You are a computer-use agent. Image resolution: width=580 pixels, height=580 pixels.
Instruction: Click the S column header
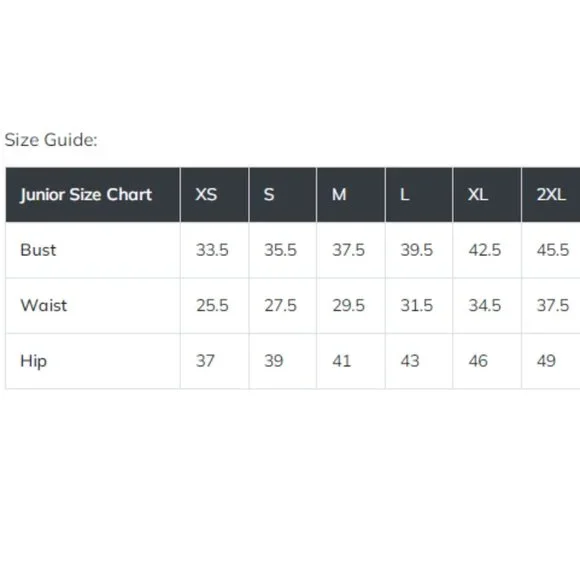[x=283, y=195]
